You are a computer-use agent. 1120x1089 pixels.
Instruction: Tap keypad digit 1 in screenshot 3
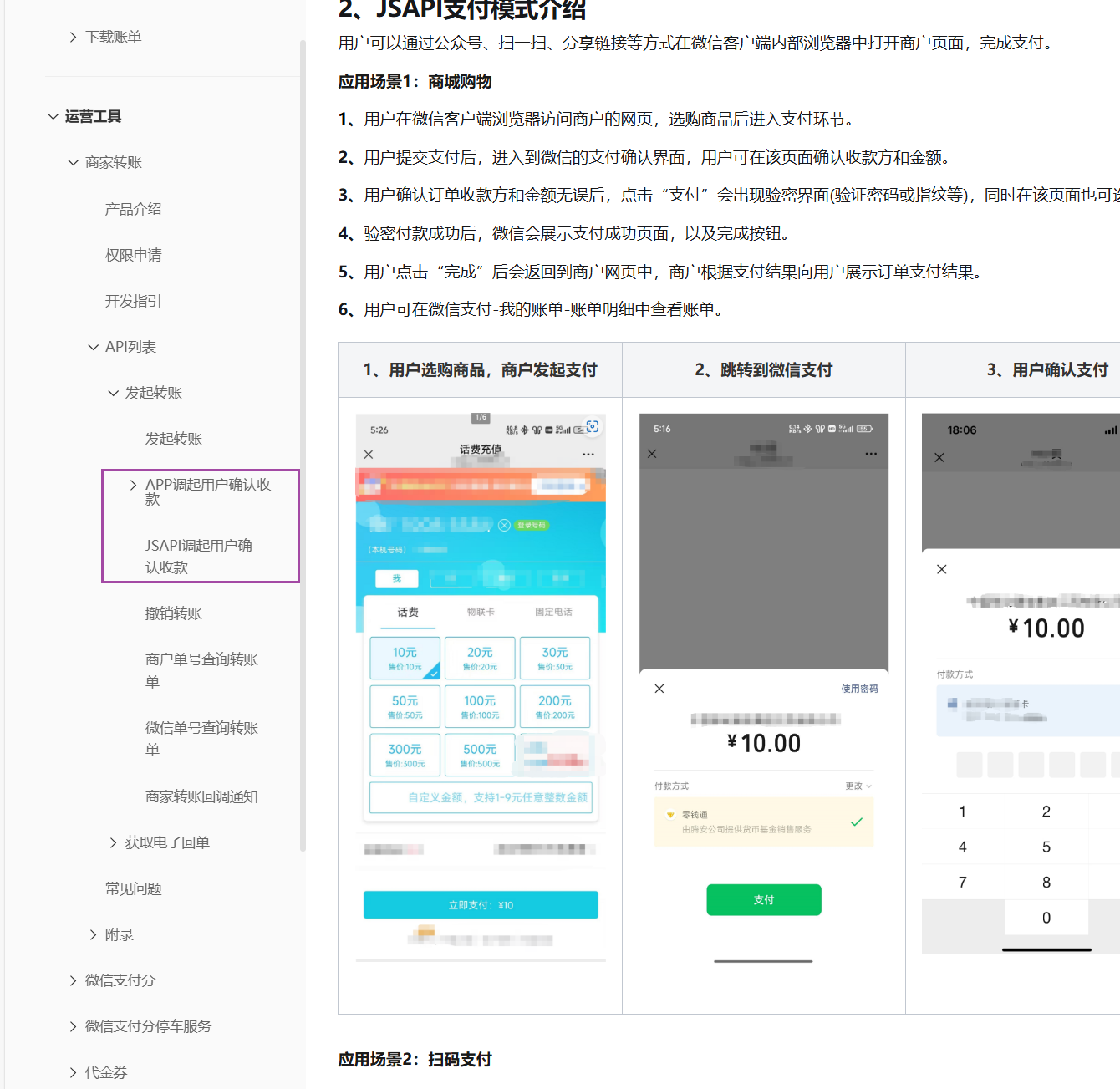click(963, 812)
